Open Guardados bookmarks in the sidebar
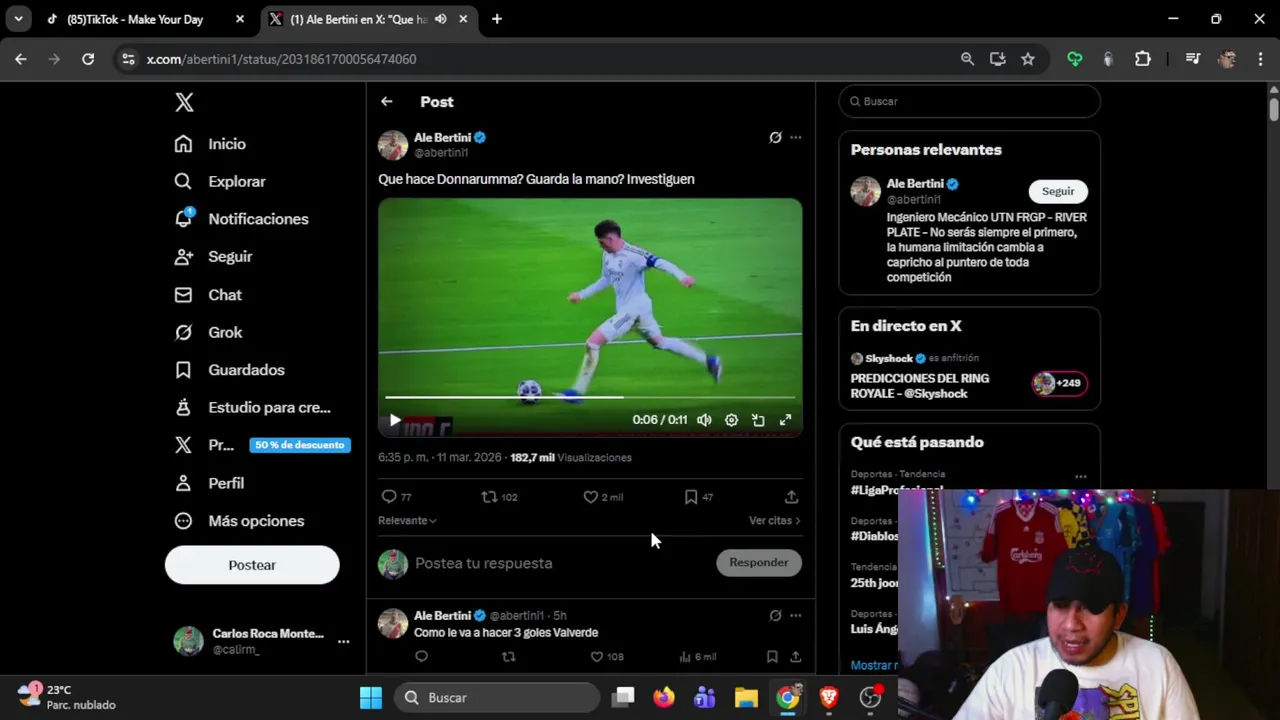 pos(229,370)
